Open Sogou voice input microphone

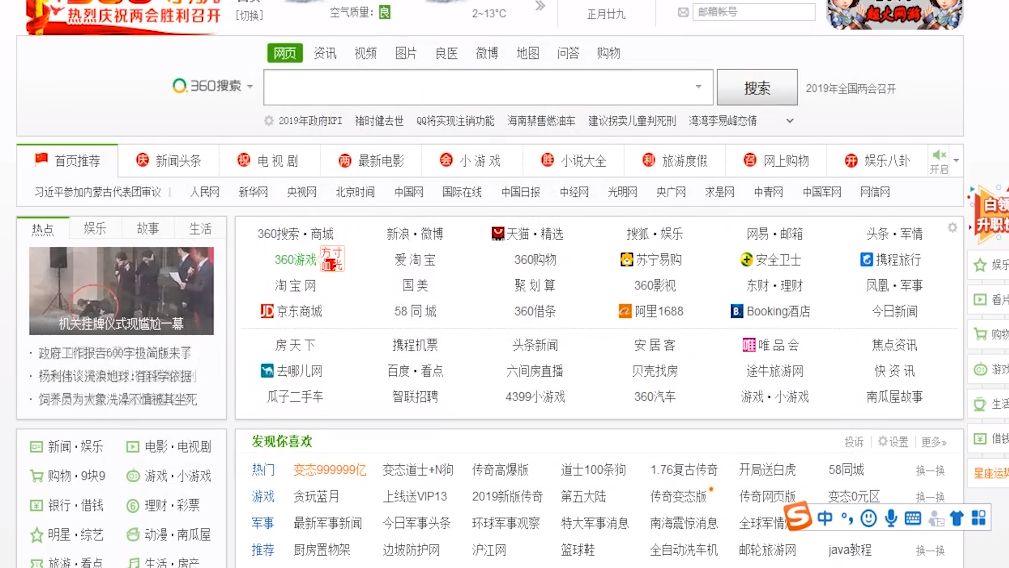tap(891, 518)
